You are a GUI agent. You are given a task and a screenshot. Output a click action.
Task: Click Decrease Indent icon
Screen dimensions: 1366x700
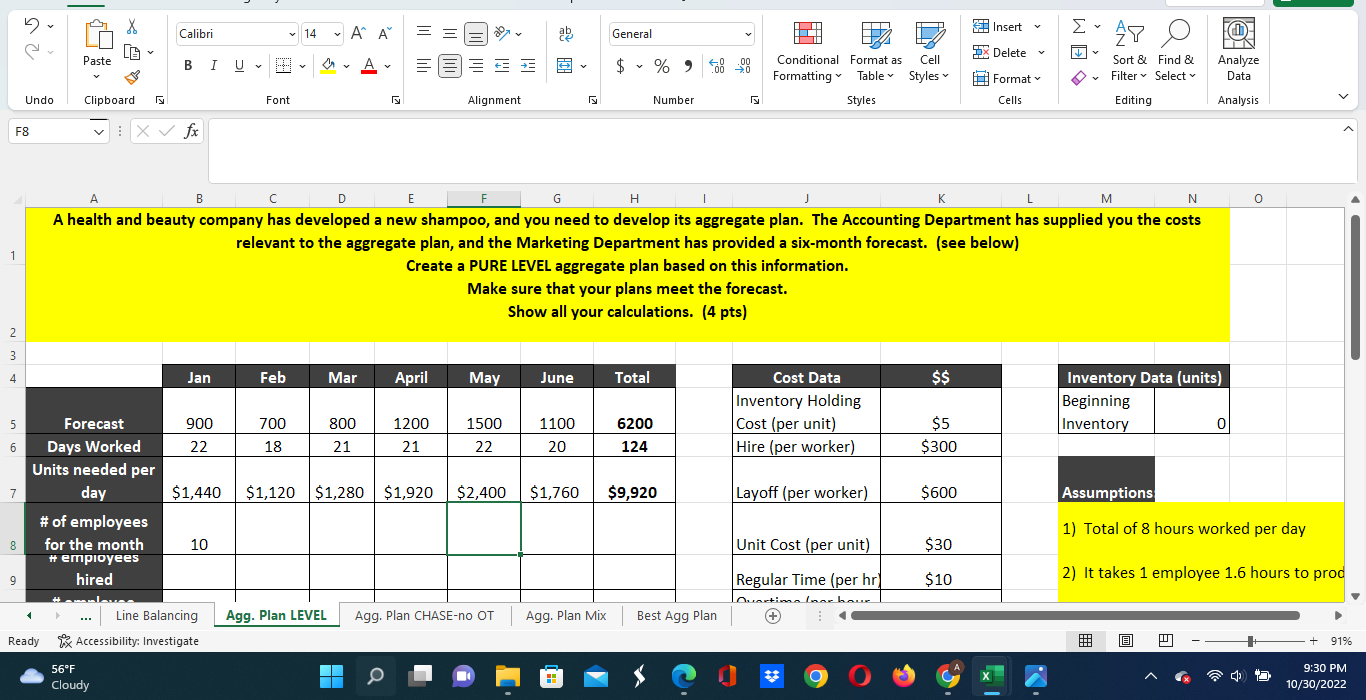coord(500,66)
